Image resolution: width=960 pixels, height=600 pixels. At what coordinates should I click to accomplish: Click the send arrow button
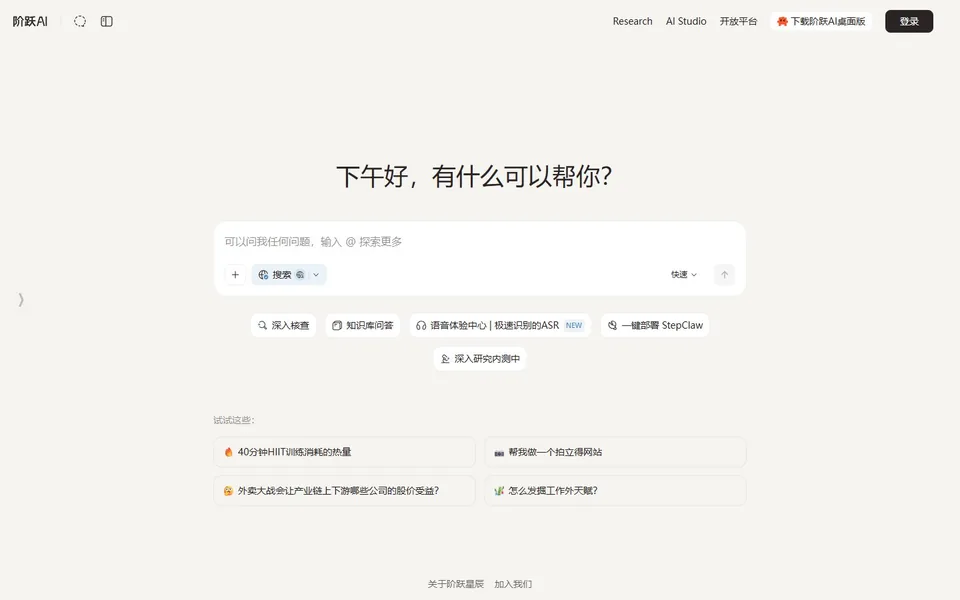click(724, 275)
